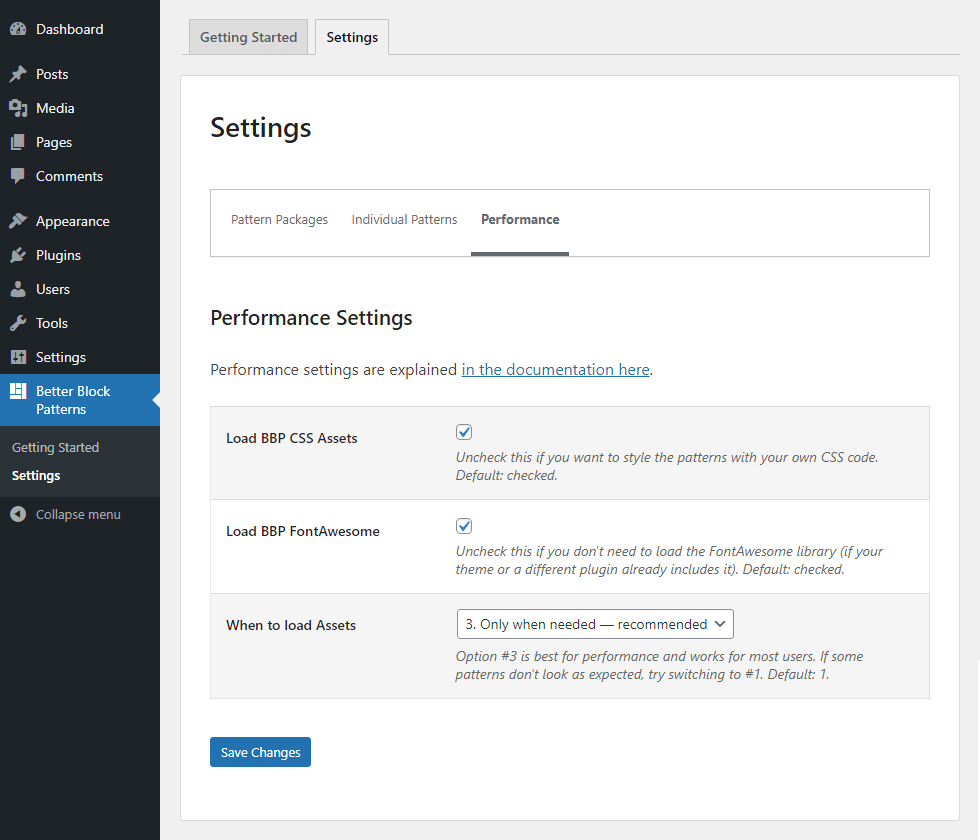This screenshot has width=980, height=840.
Task: Click the large 'Settings' page heading
Action: [x=261, y=128]
